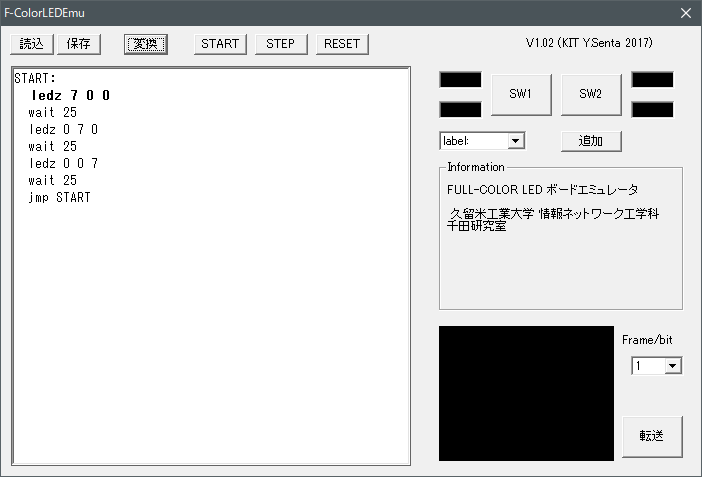Click the 'jmp START' code line
This screenshot has width=702, height=477.
click(59, 198)
